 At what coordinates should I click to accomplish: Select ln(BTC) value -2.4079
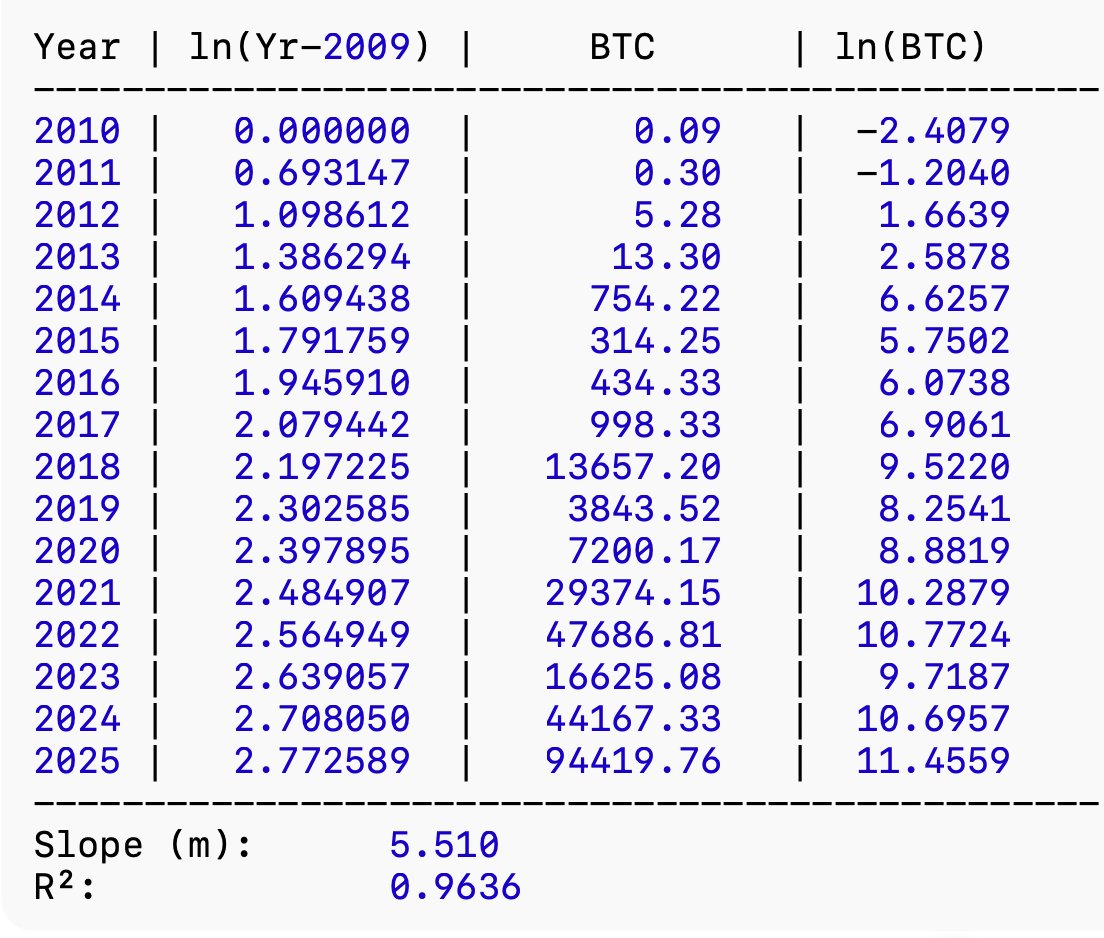pyautogui.click(x=934, y=131)
